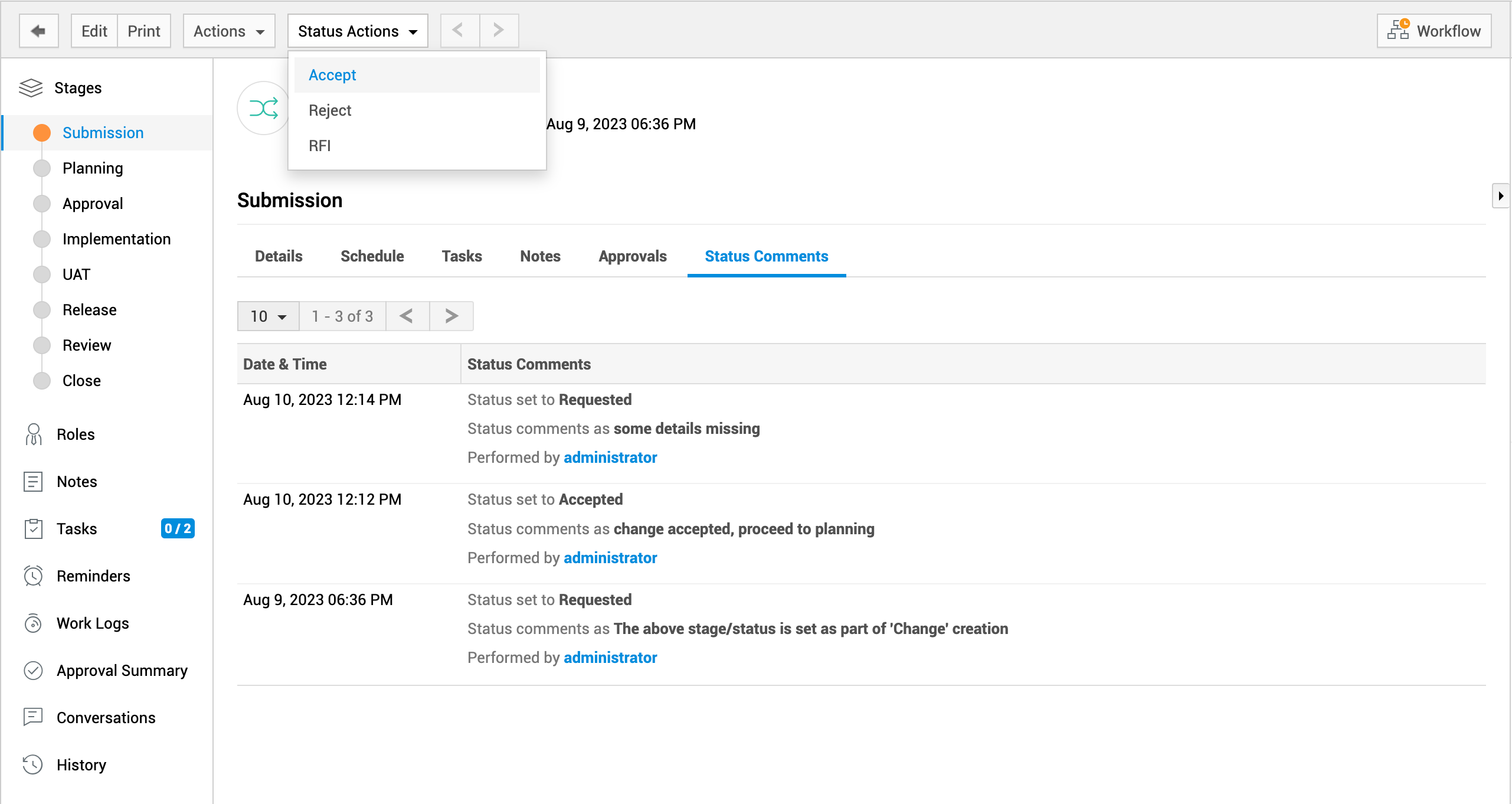The width and height of the screenshot is (1512, 804).
Task: Show previous page of status comments
Action: [407, 316]
